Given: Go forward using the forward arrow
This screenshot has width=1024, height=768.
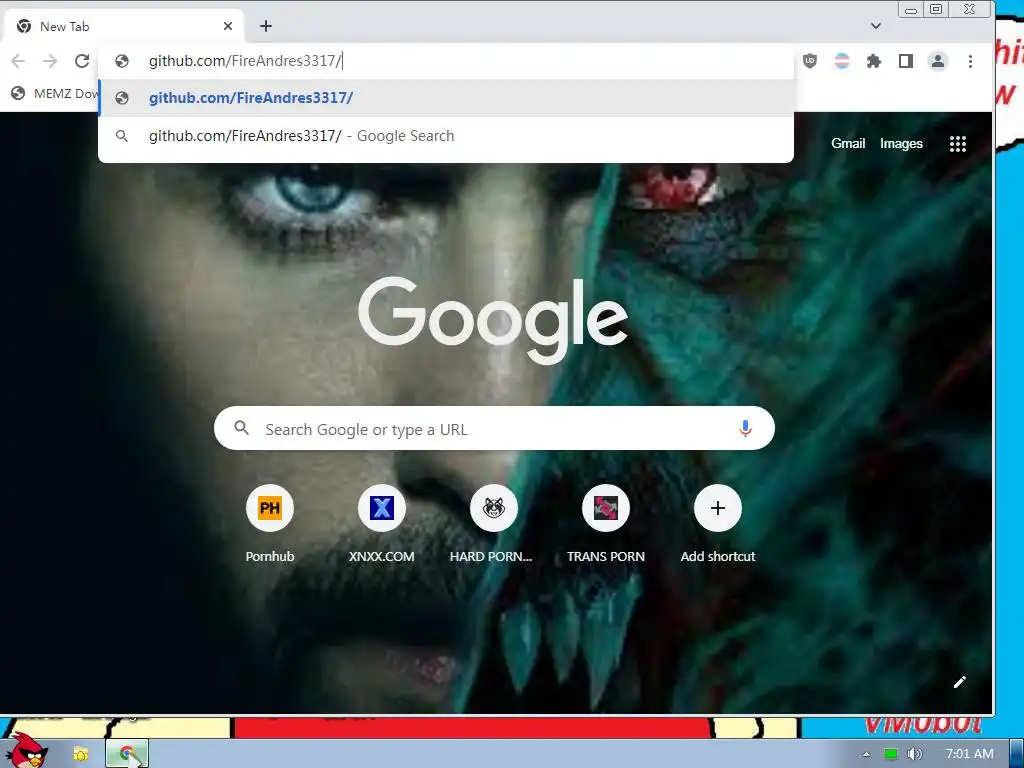Looking at the screenshot, I should coord(50,61).
